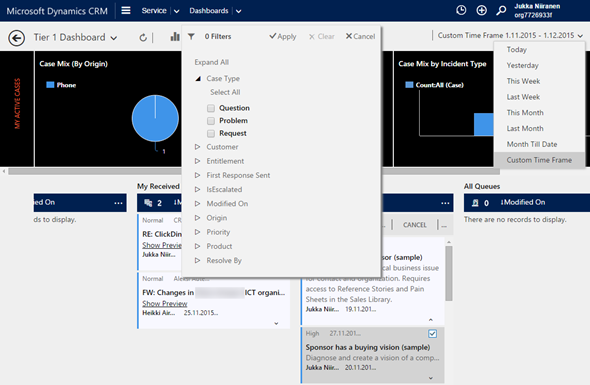The image size is (590, 385).
Task: Click Select All under Case Type
Action: [225, 92]
